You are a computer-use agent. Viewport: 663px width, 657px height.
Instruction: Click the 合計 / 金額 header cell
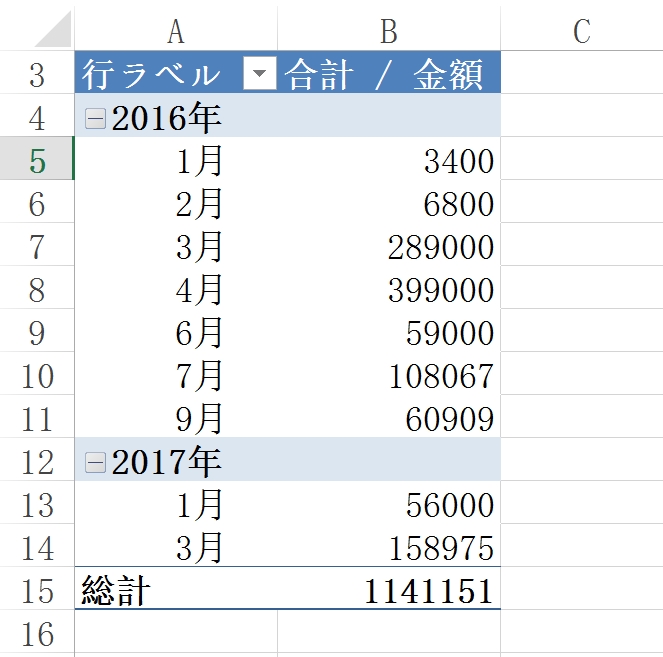point(388,75)
